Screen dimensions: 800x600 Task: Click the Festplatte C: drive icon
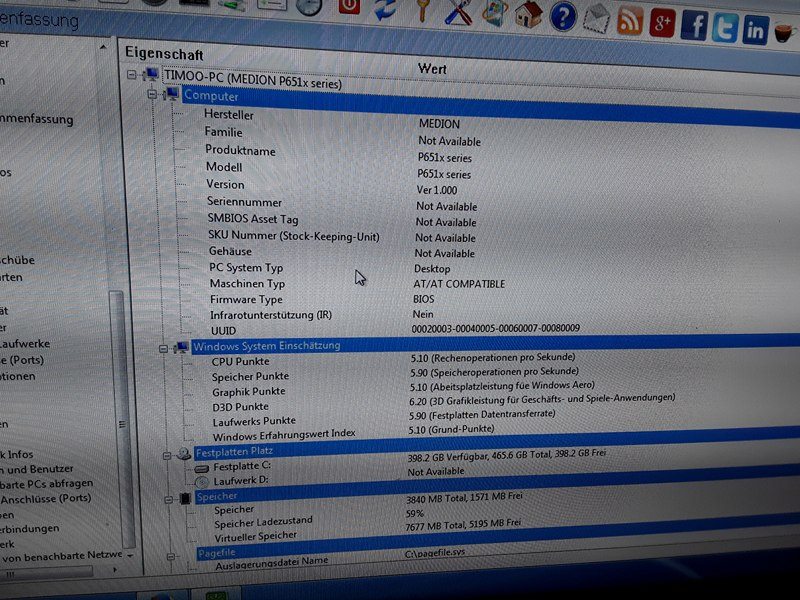click(202, 468)
